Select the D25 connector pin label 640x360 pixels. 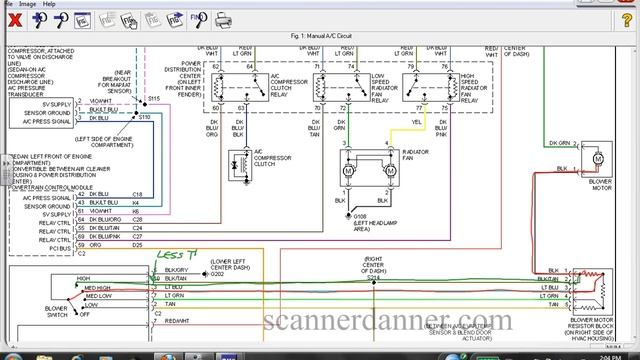(x=137, y=245)
